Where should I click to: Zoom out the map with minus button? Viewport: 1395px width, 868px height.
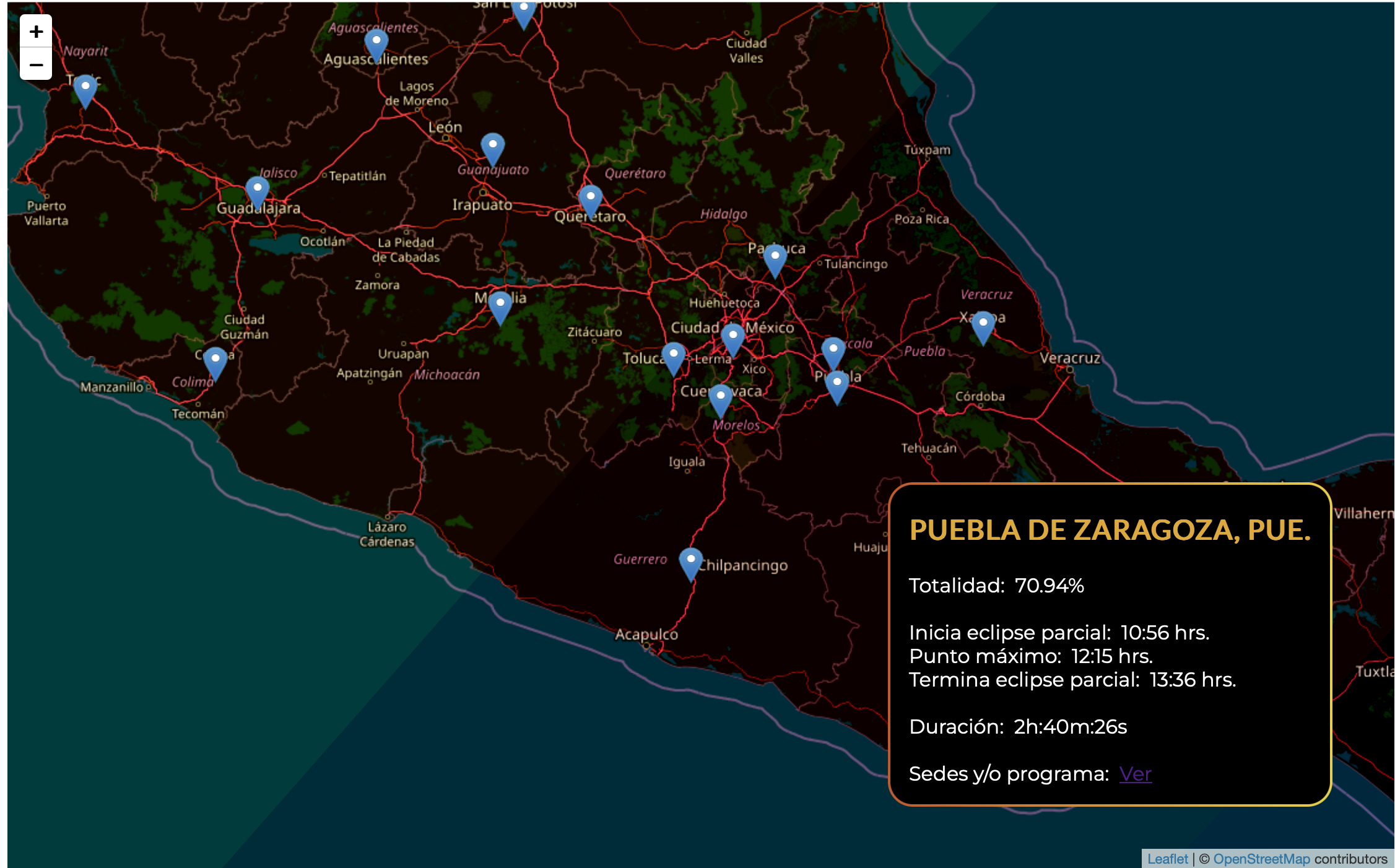36,64
